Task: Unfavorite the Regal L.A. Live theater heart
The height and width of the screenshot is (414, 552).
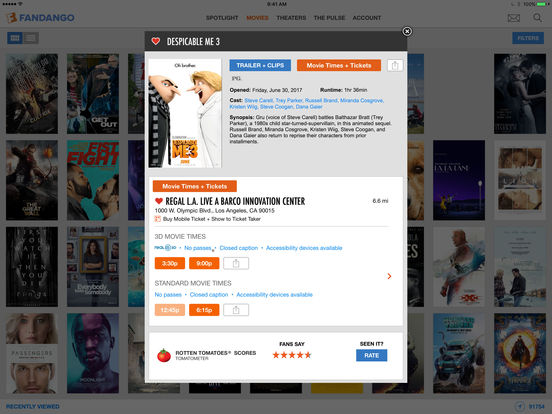Action: point(159,201)
